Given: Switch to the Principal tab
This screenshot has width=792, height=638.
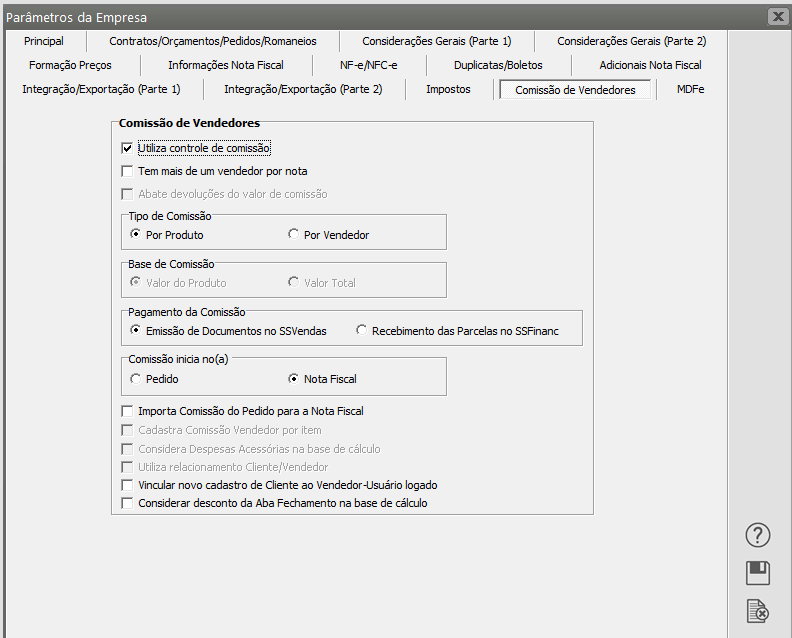Looking at the screenshot, I should [x=44, y=41].
